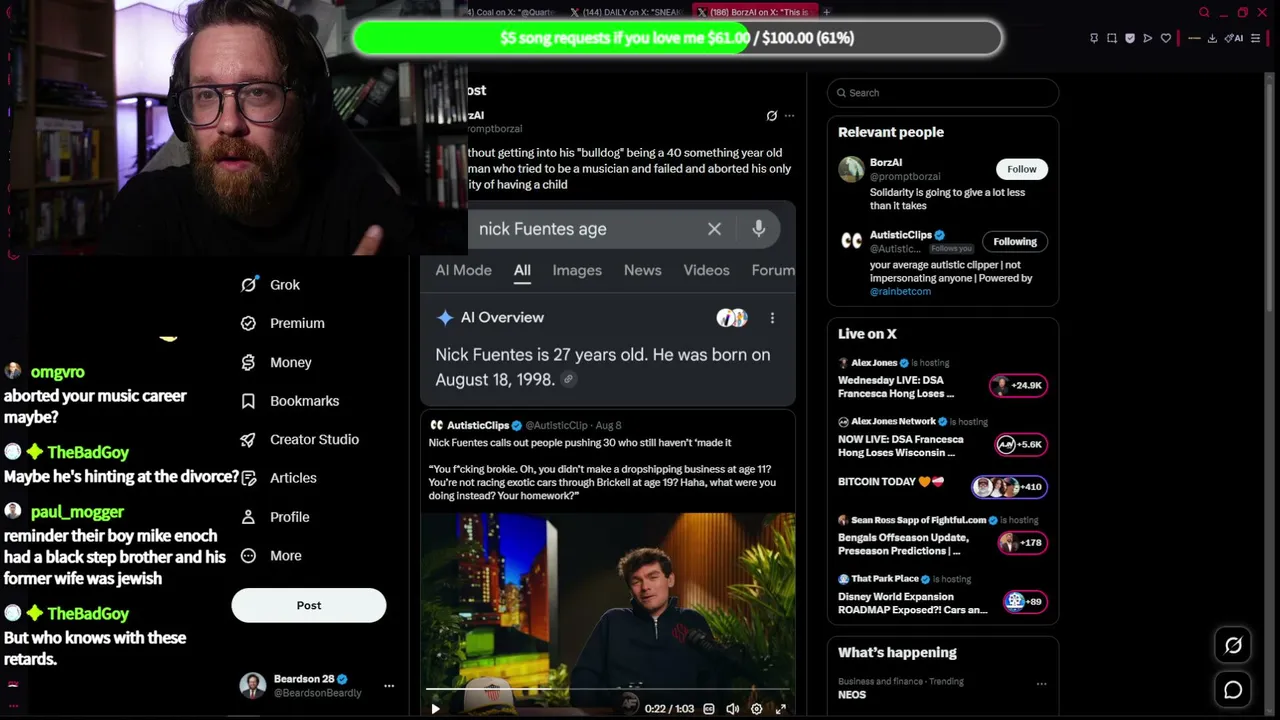Seek along the video progress bar
1280x720 pixels.
(x=608, y=689)
